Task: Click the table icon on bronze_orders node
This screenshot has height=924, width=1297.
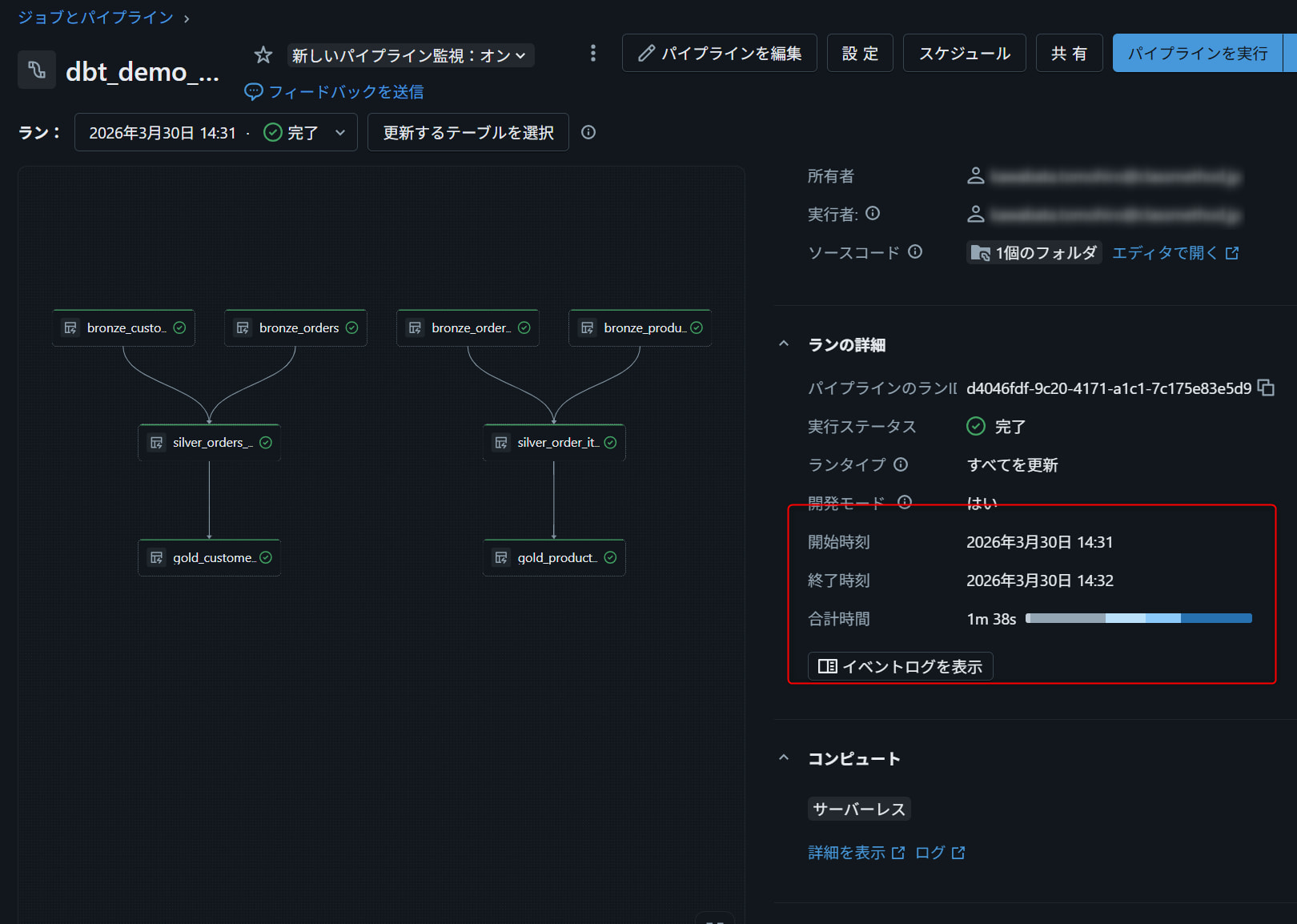Action: coord(243,327)
